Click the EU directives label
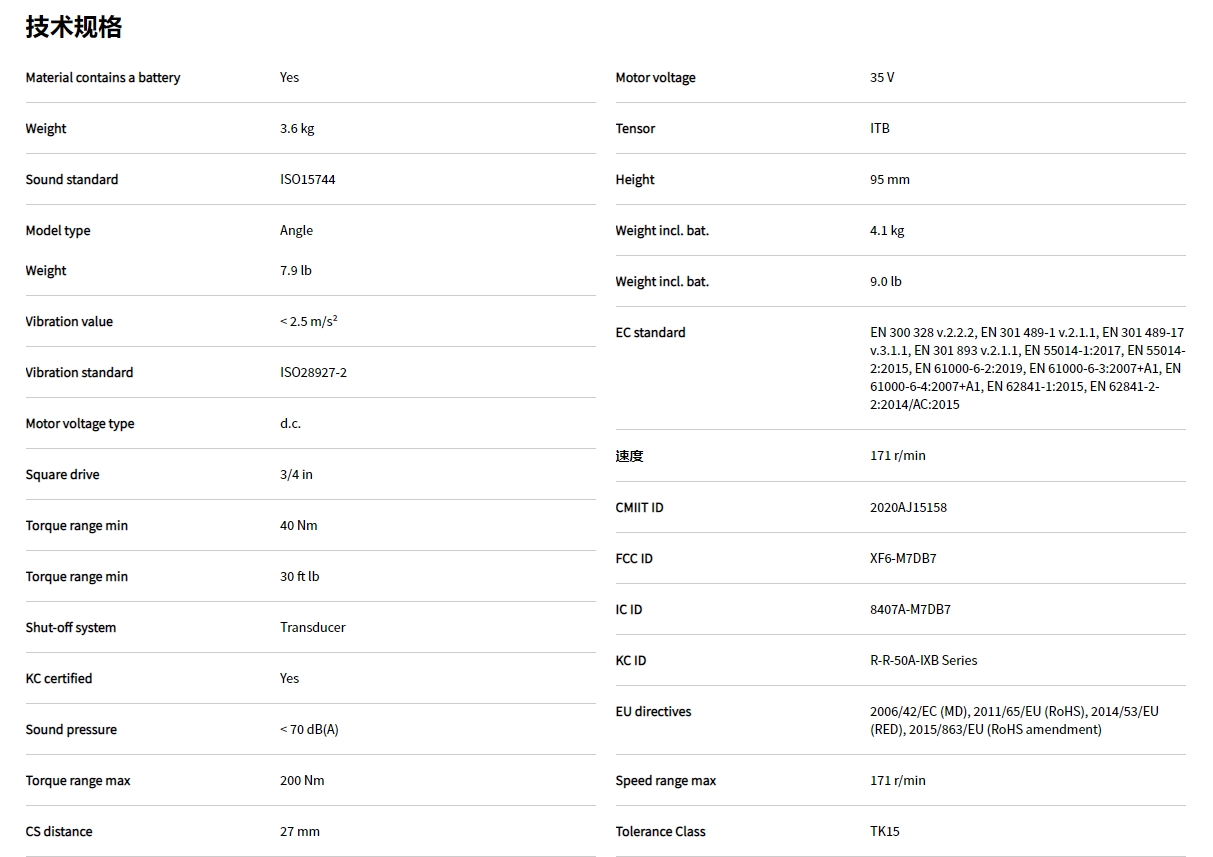Image resolution: width=1213 pixels, height=857 pixels. coord(653,712)
